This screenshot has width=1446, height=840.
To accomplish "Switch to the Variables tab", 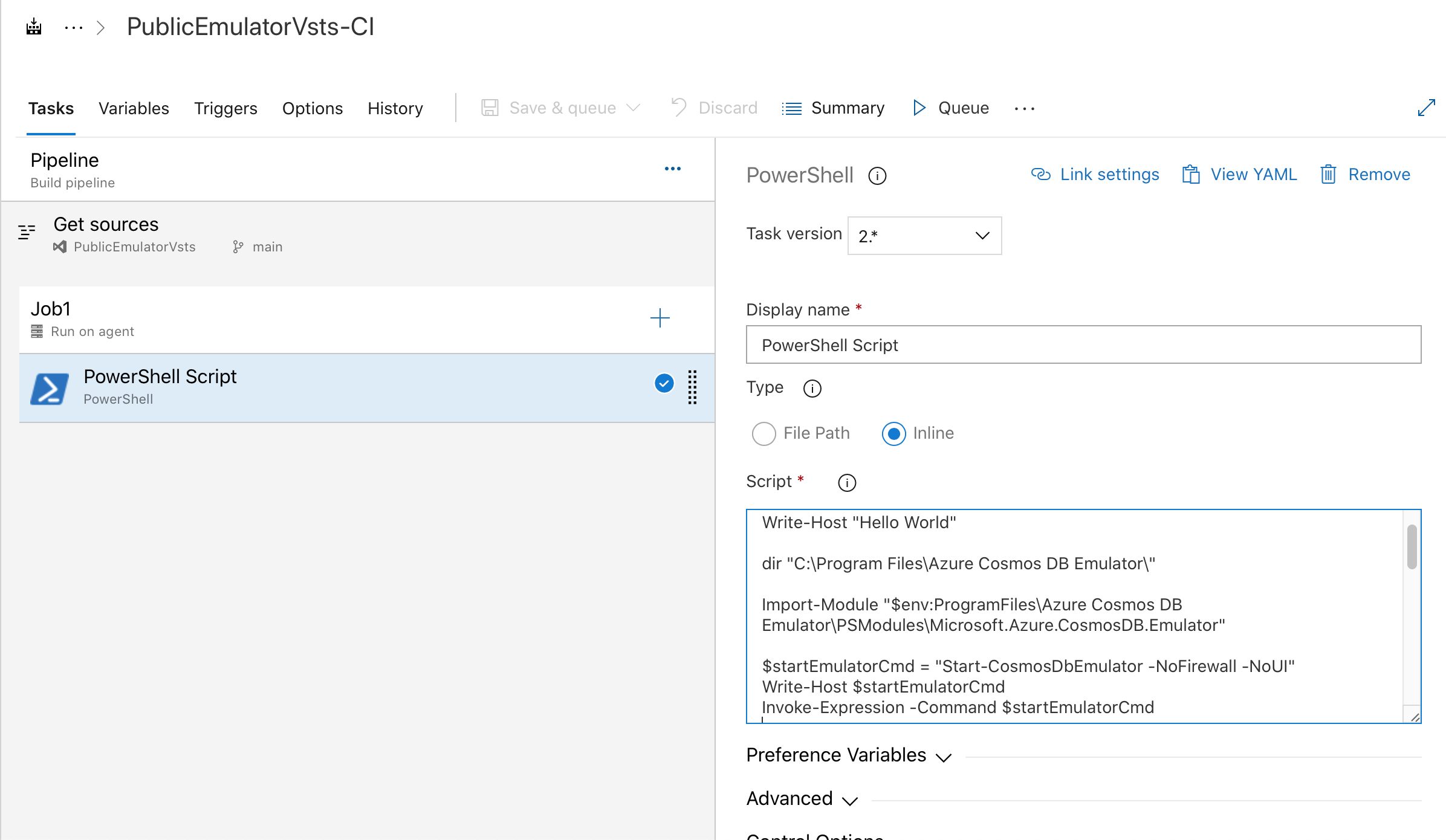I will 134,108.
